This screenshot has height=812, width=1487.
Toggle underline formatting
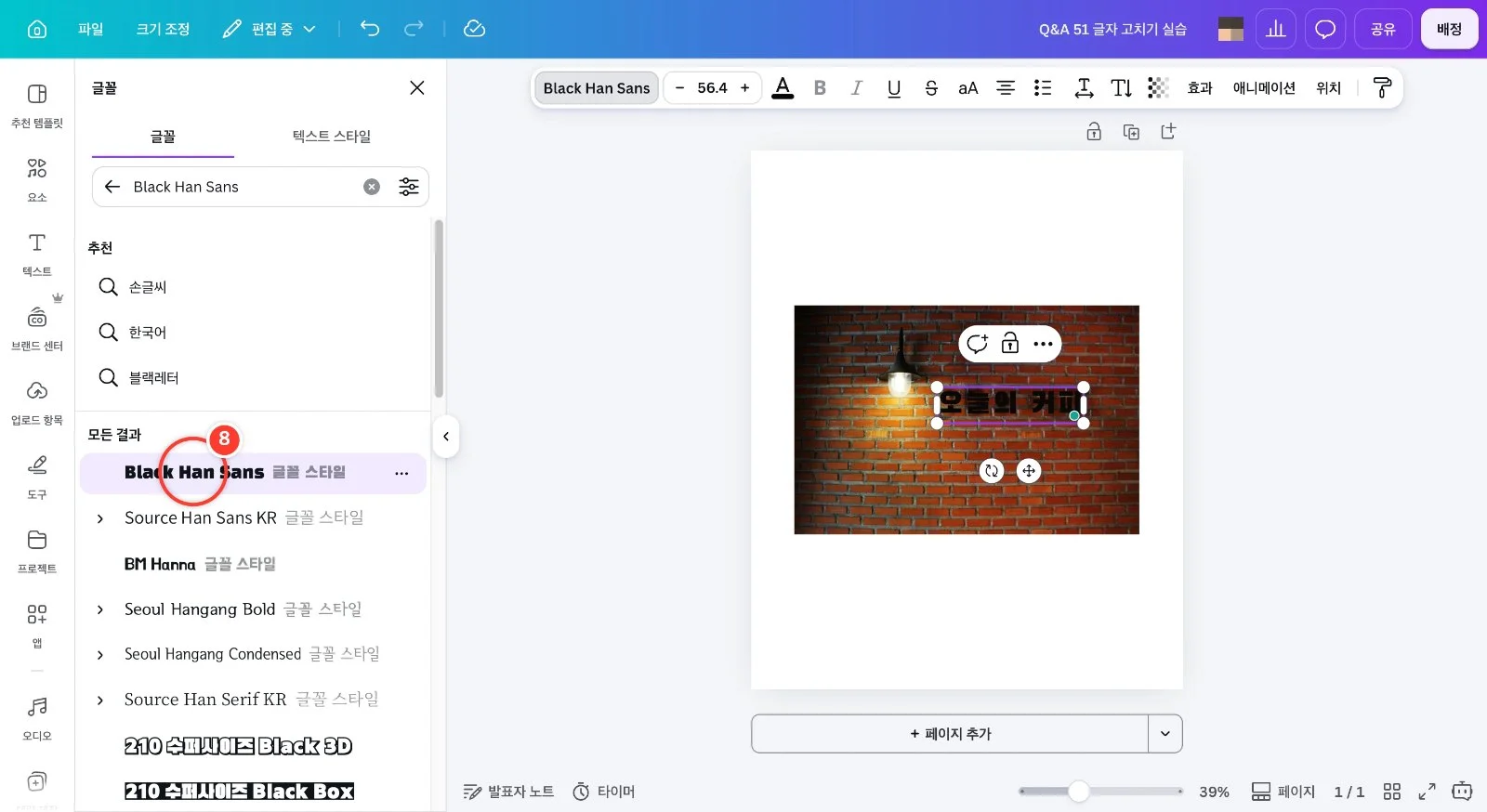894,88
